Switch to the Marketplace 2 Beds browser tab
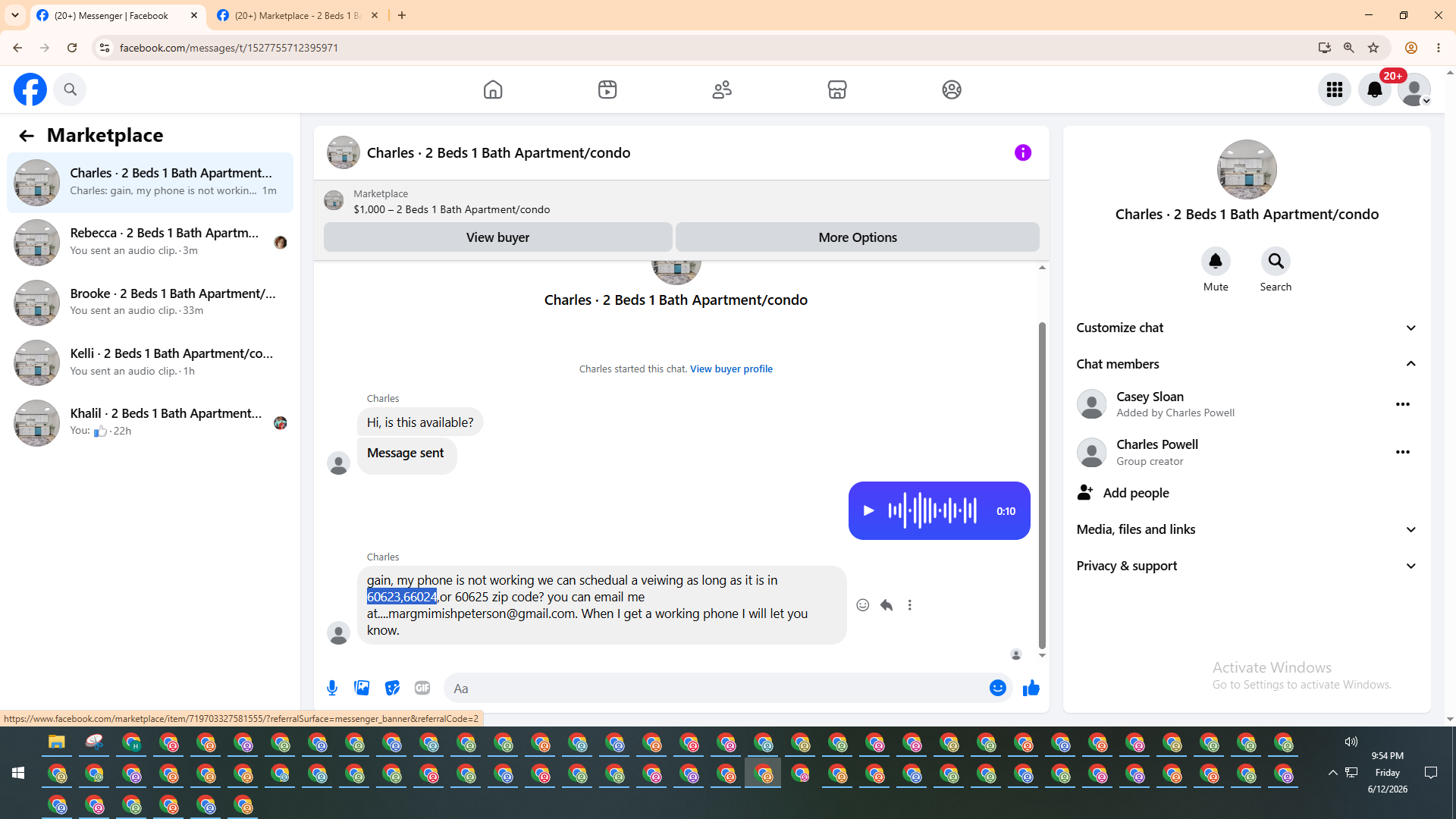 (x=297, y=16)
